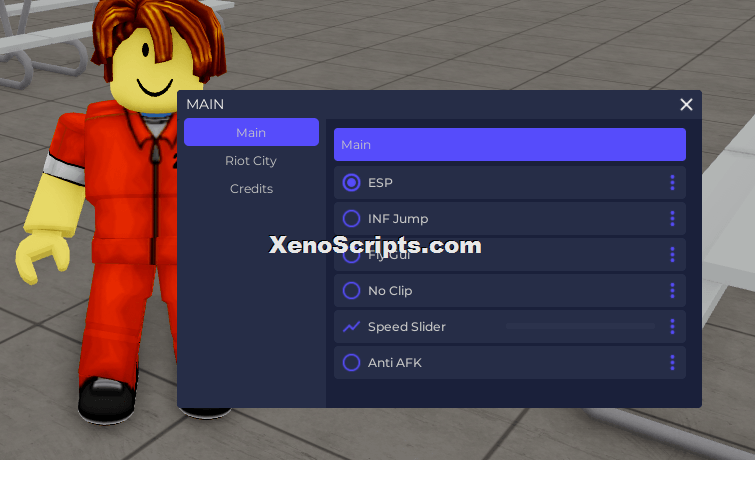Viewport: 755px width, 490px height.
Task: Click the No Clip label
Action: 390,291
